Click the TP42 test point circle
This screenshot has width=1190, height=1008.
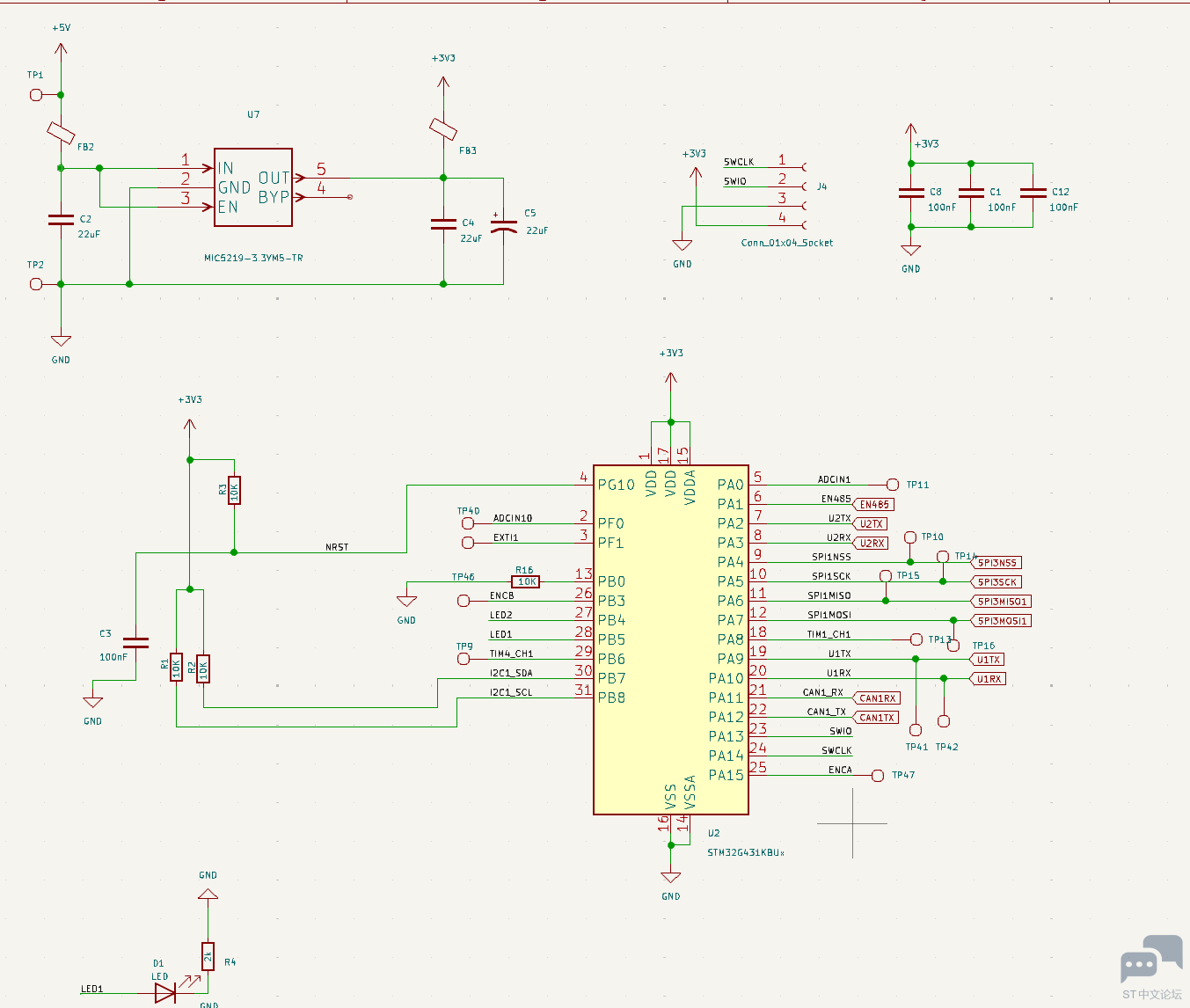point(944,721)
